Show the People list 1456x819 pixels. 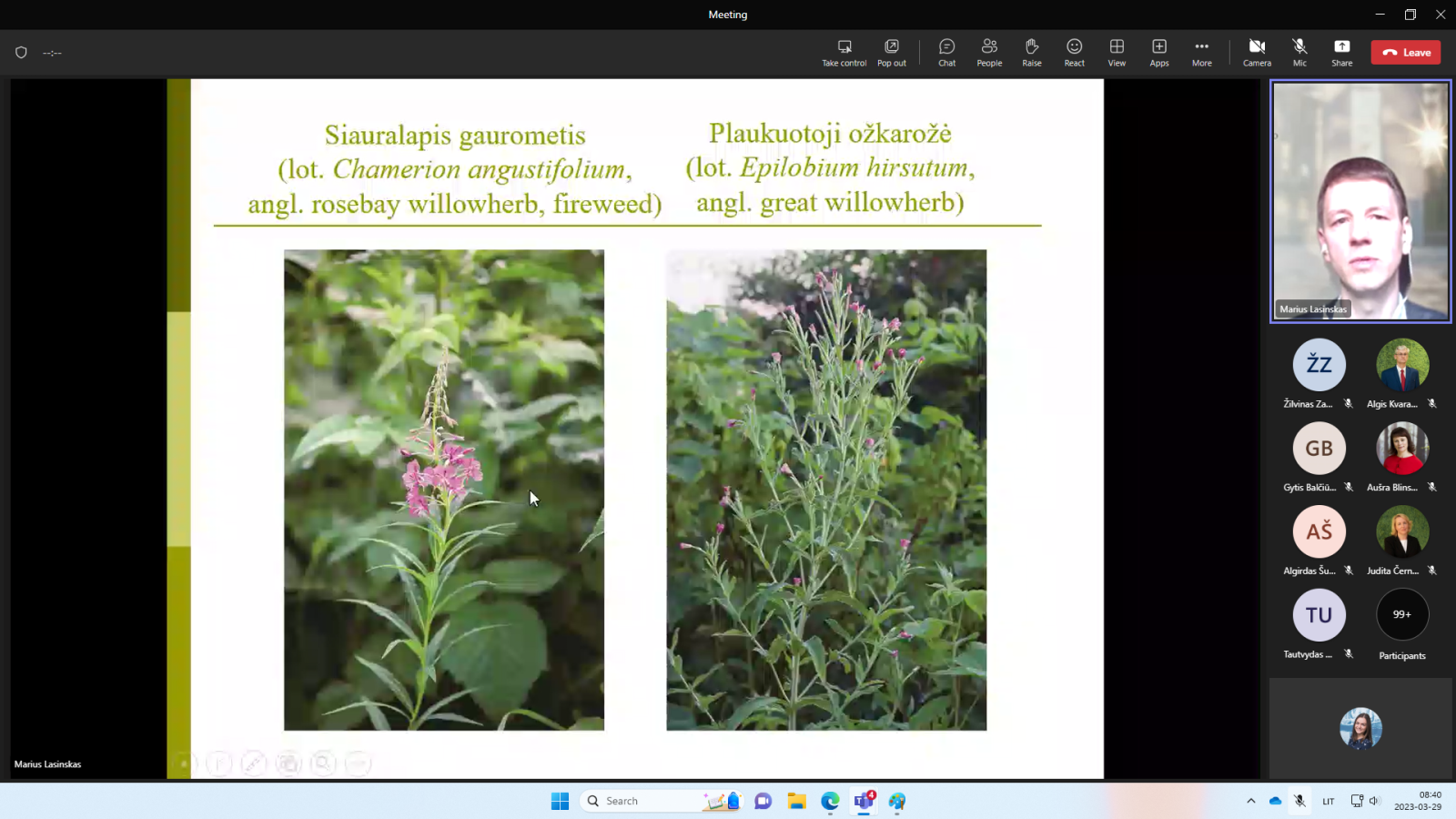(x=989, y=52)
